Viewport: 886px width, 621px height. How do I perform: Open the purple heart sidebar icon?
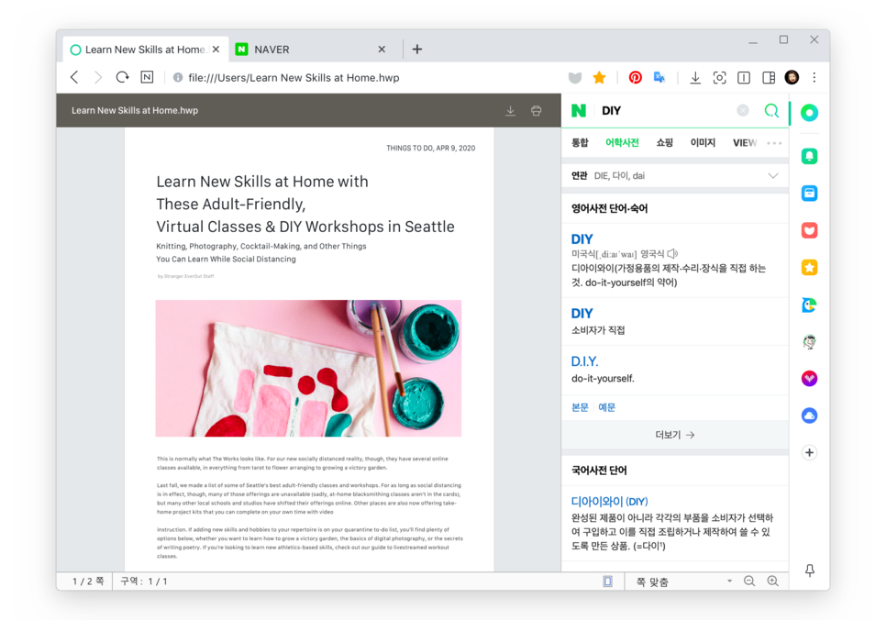tap(809, 379)
